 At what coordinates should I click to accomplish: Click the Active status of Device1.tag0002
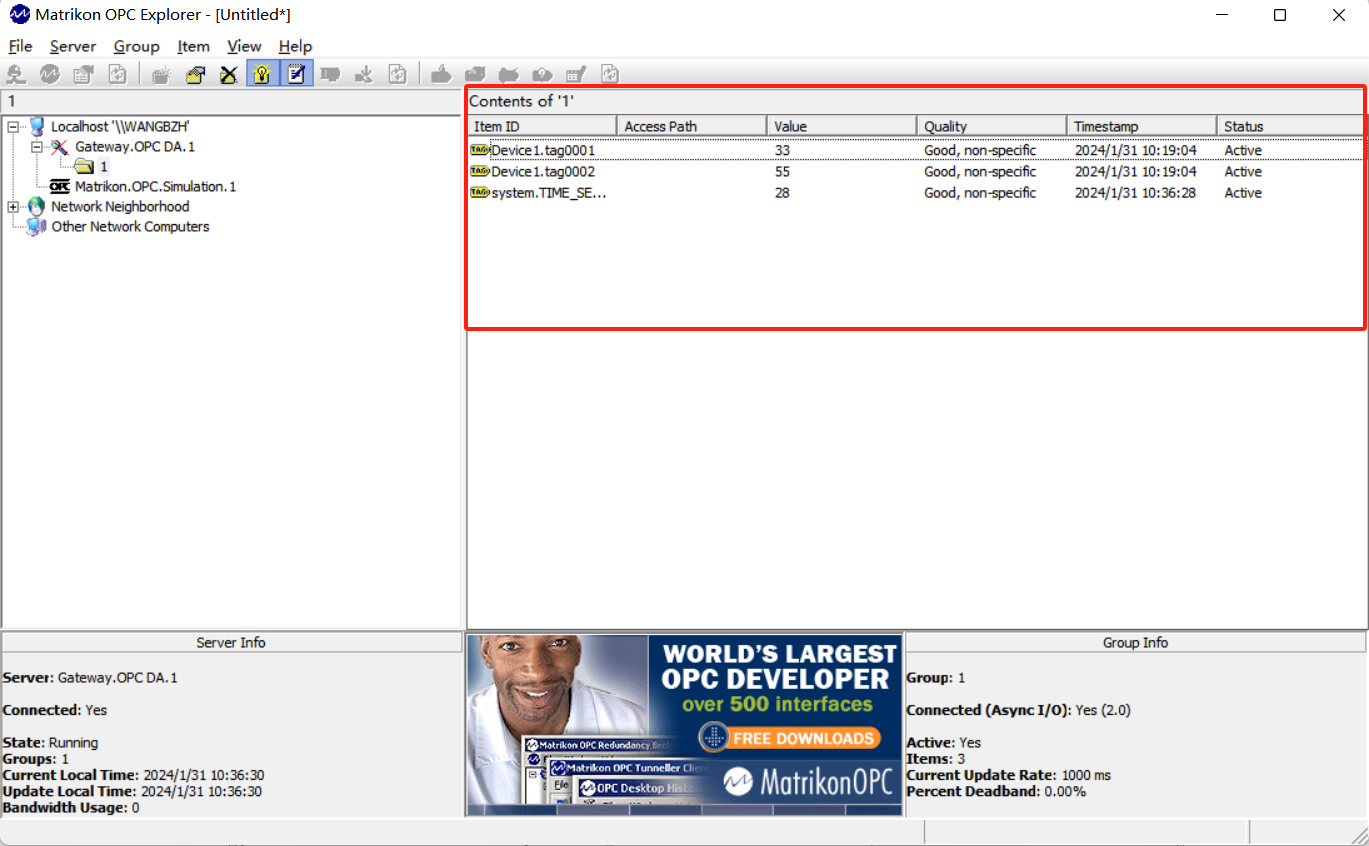[x=1243, y=171]
